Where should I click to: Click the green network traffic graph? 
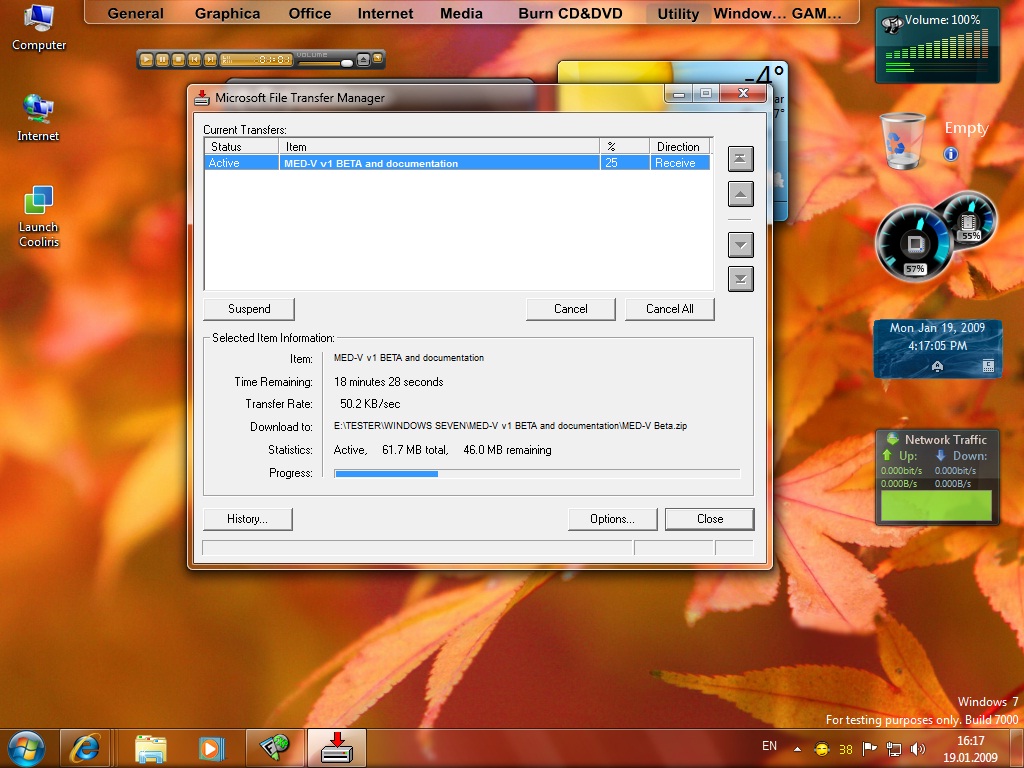[x=936, y=505]
